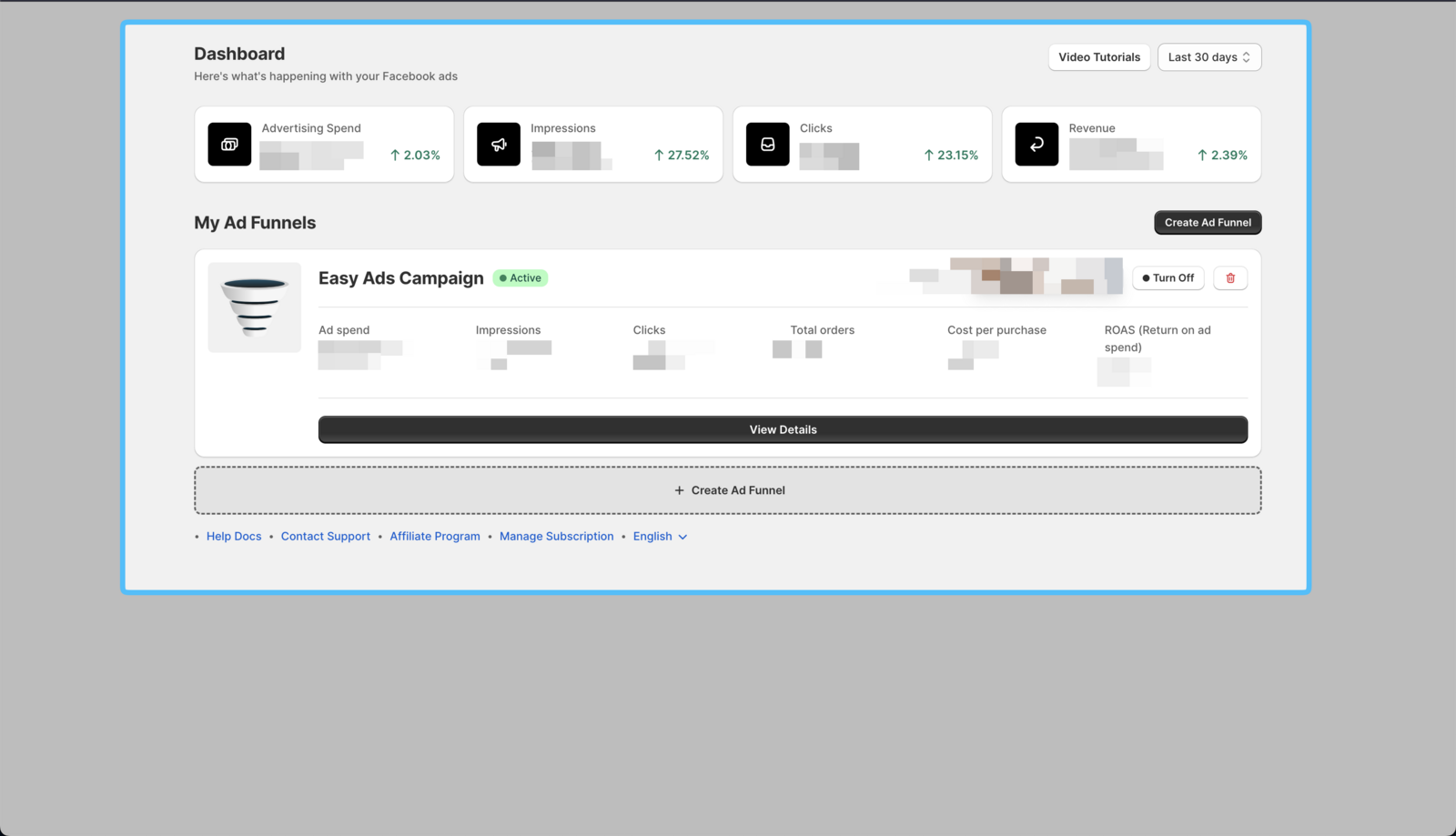Open Help Docs
1456x836 pixels.
234,536
